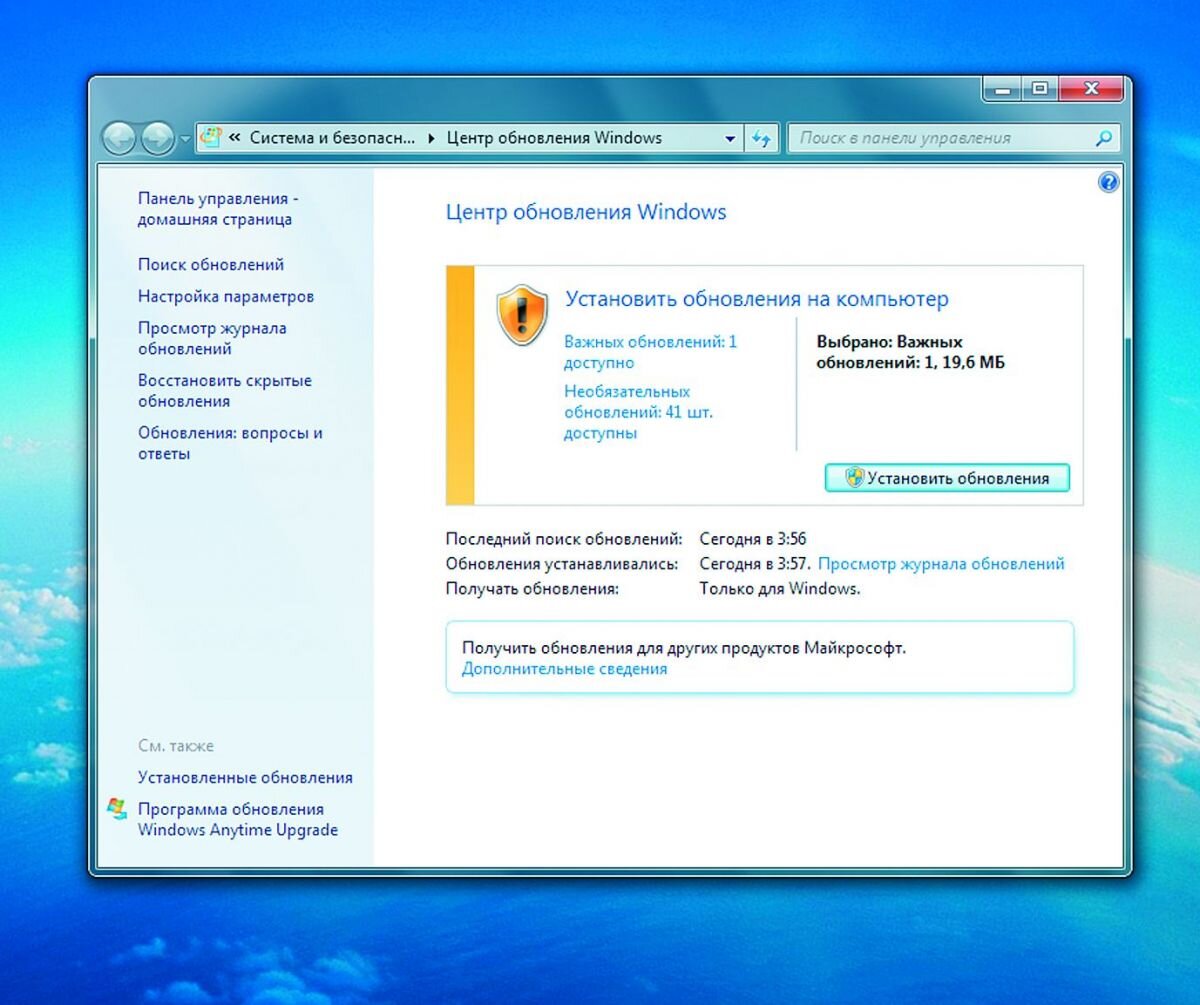This screenshot has width=1200, height=1005.
Task: Click the Control Panel icon in the address bar
Action: coord(209,138)
